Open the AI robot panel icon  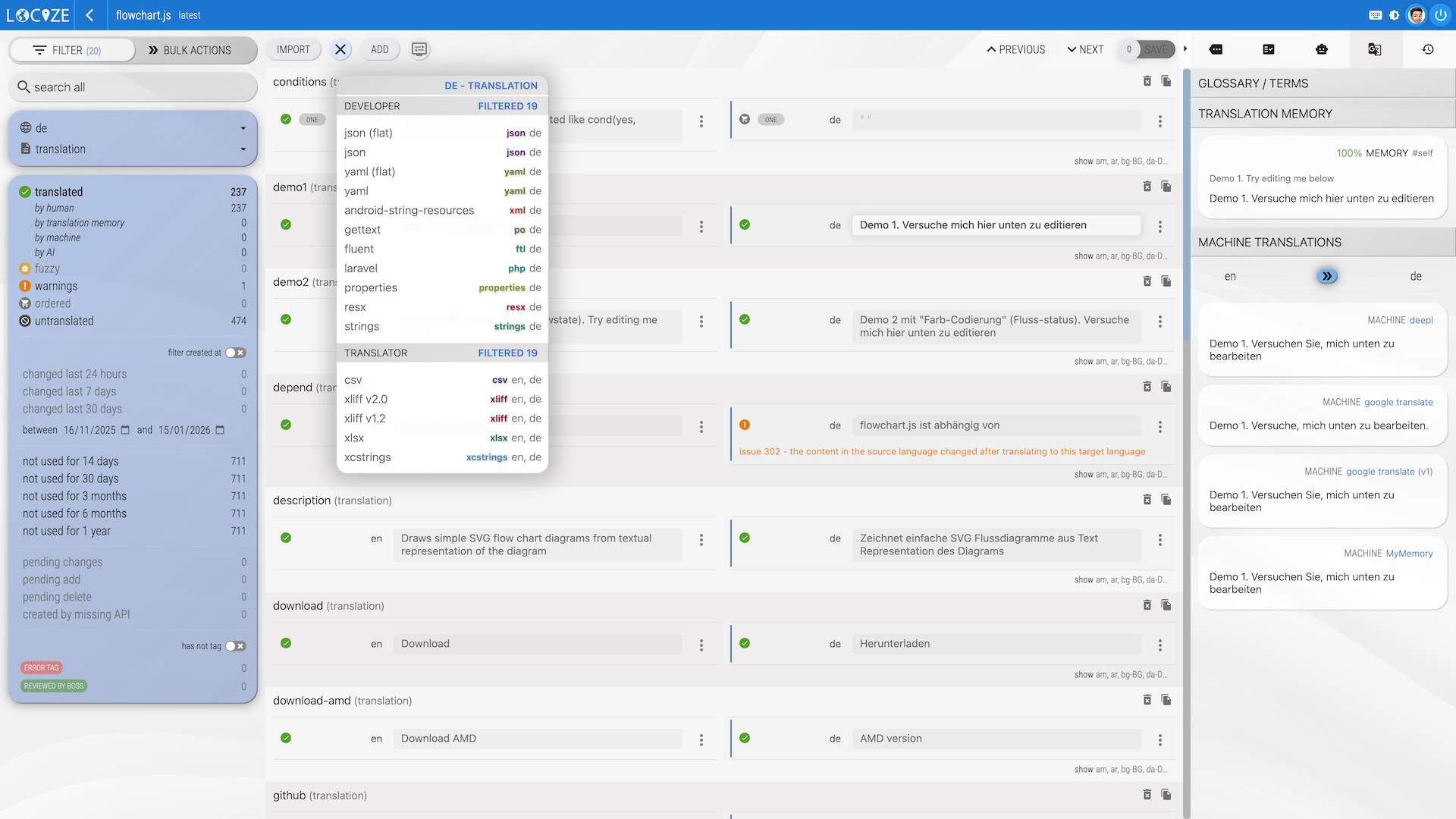pyautogui.click(x=1322, y=49)
